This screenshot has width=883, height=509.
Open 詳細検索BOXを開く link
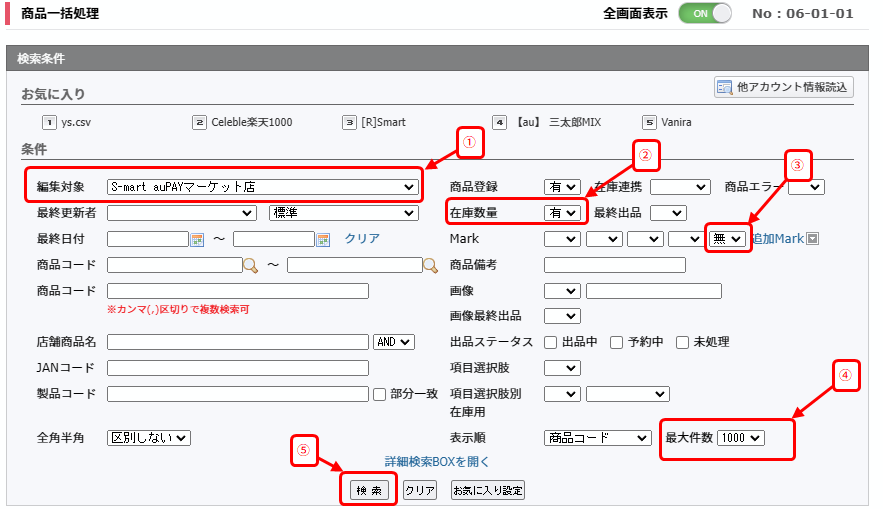coord(437,462)
